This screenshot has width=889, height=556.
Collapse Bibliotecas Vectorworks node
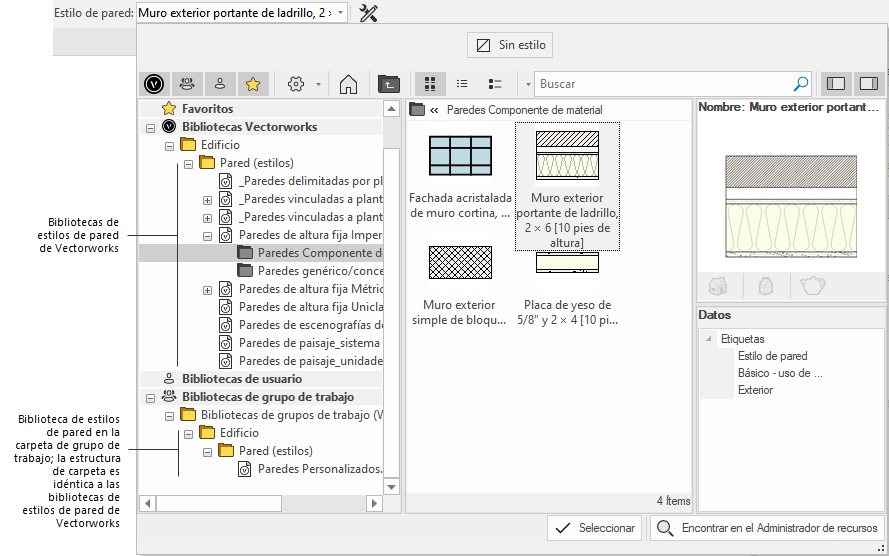point(150,128)
